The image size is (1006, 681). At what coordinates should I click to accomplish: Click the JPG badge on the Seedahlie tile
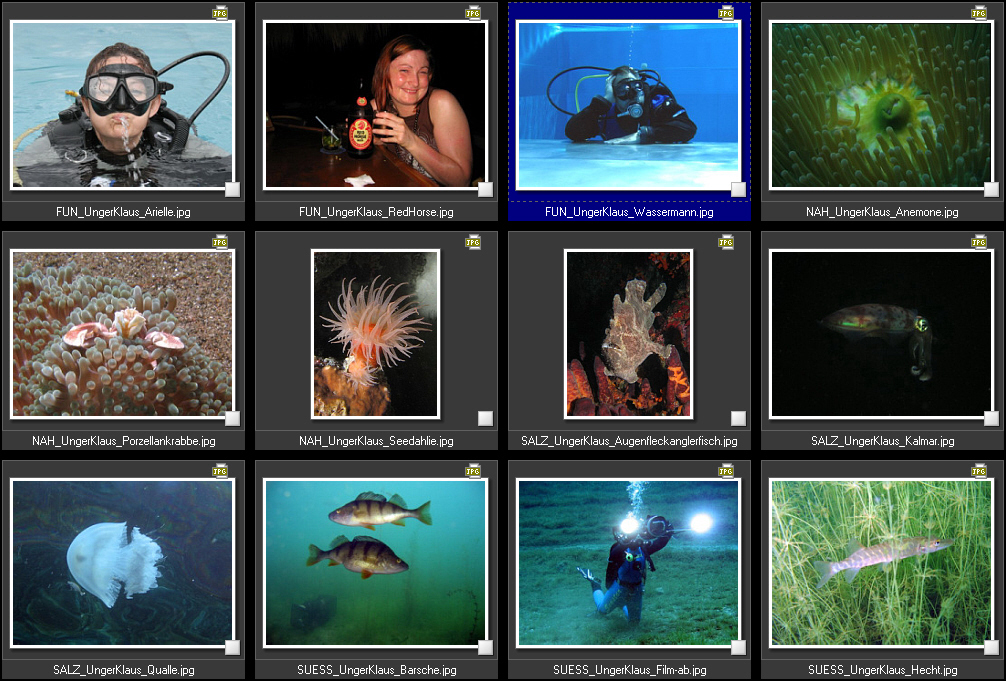(x=473, y=242)
